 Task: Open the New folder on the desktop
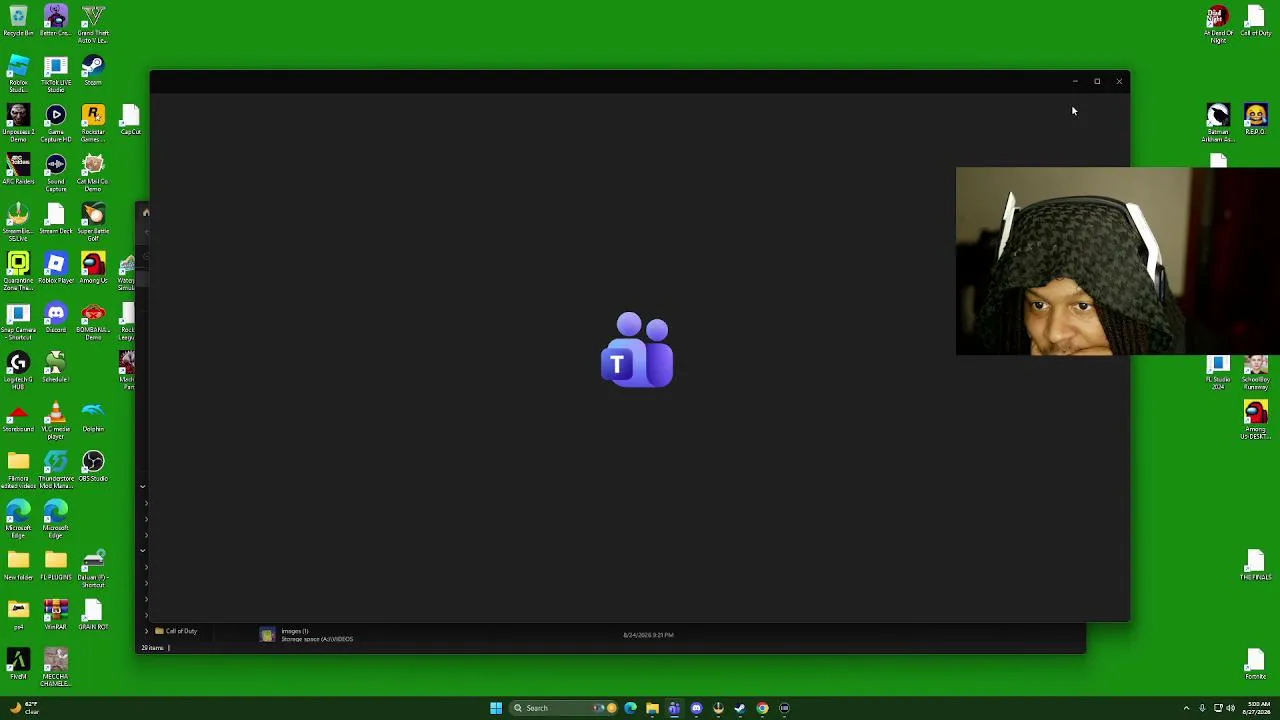(x=18, y=564)
